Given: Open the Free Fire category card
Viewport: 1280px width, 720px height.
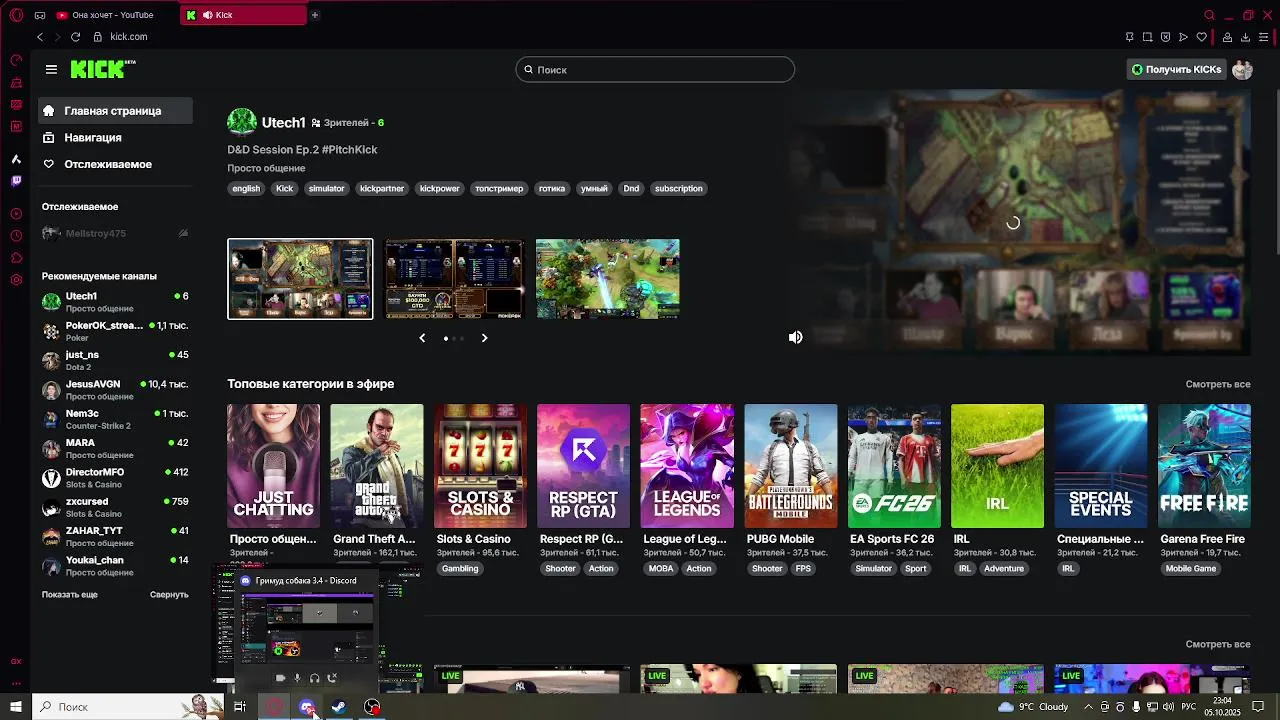Looking at the screenshot, I should click(1204, 466).
